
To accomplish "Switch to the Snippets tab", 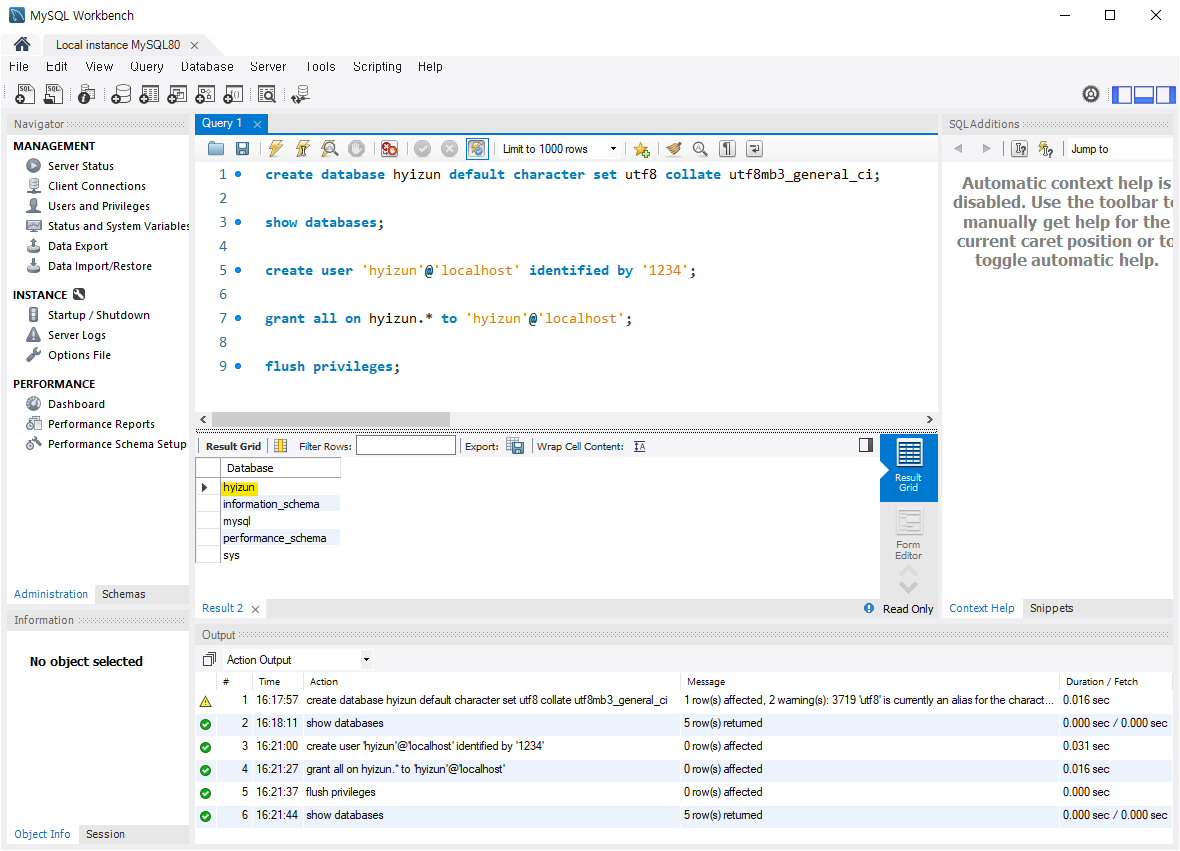I will click(x=1051, y=608).
